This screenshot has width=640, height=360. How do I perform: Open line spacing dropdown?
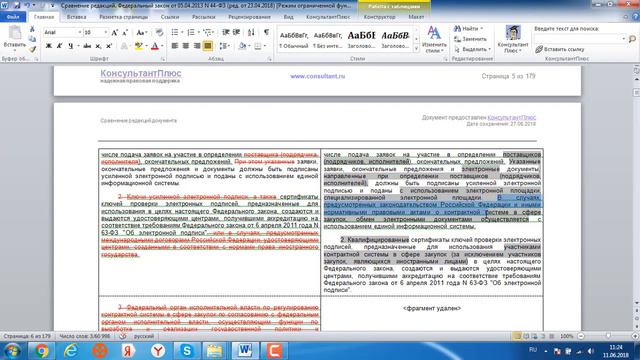tap(224, 46)
